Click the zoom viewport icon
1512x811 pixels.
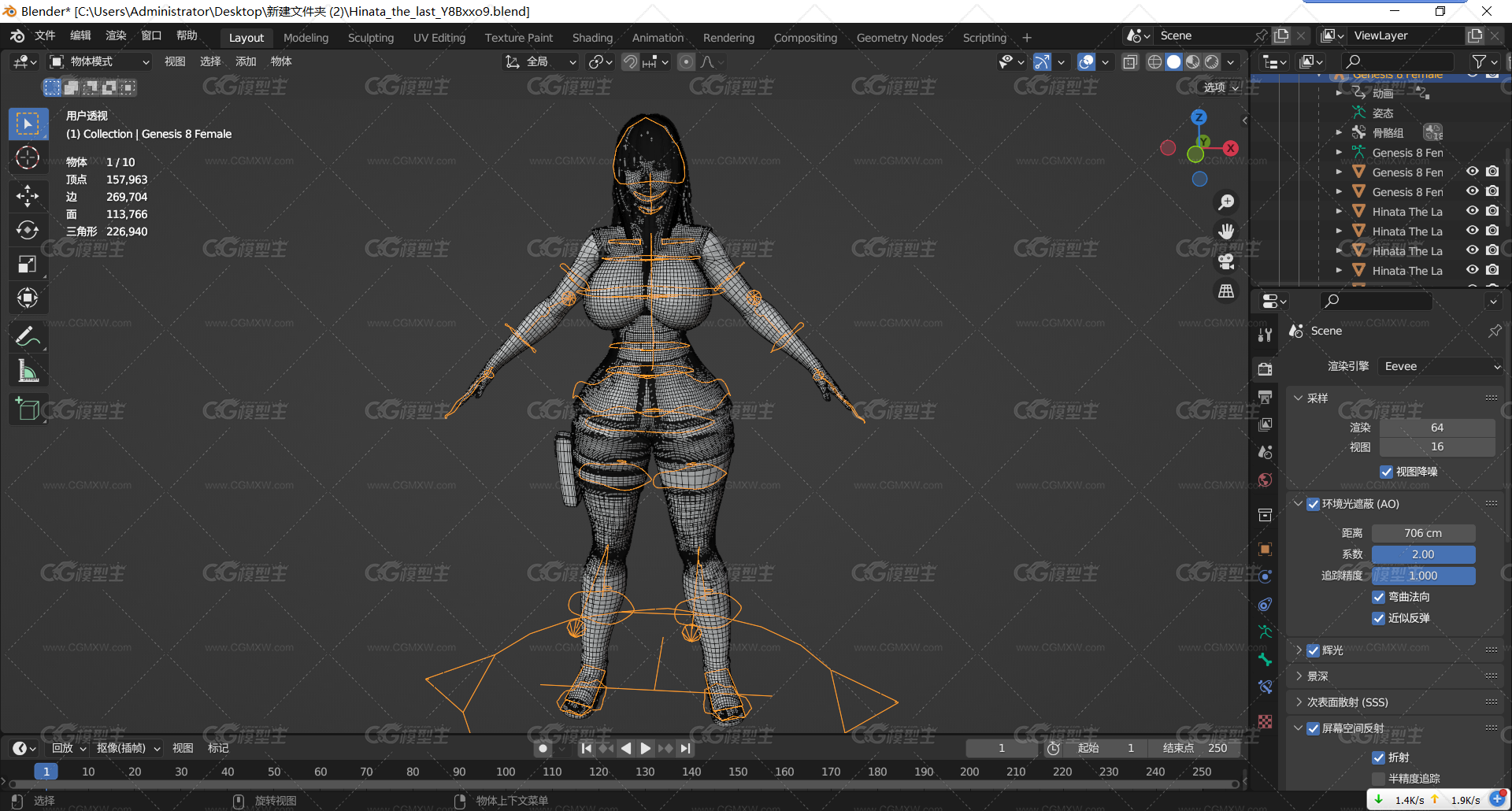click(x=1226, y=202)
